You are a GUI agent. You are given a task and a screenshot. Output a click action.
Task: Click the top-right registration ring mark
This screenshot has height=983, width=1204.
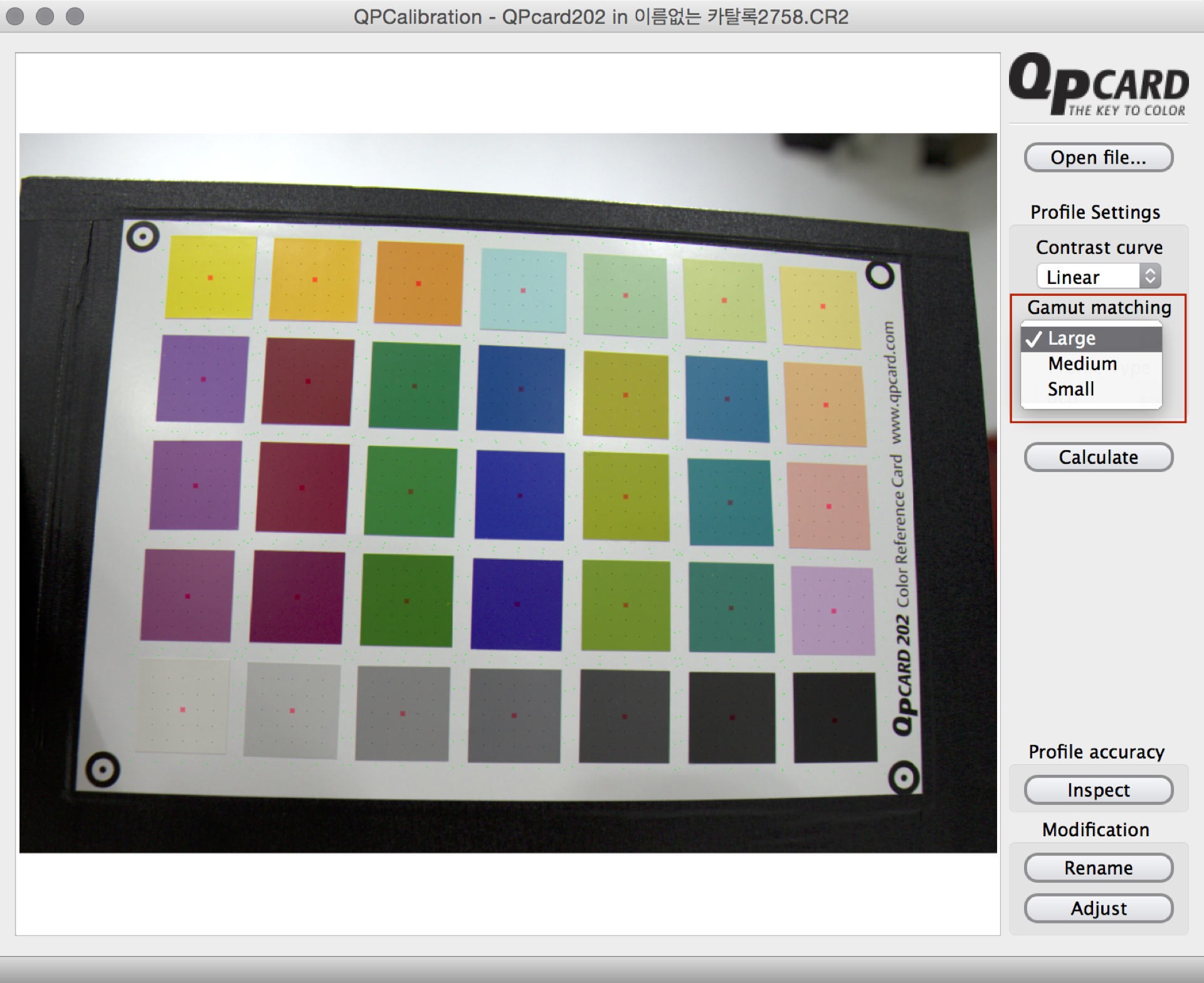879,275
